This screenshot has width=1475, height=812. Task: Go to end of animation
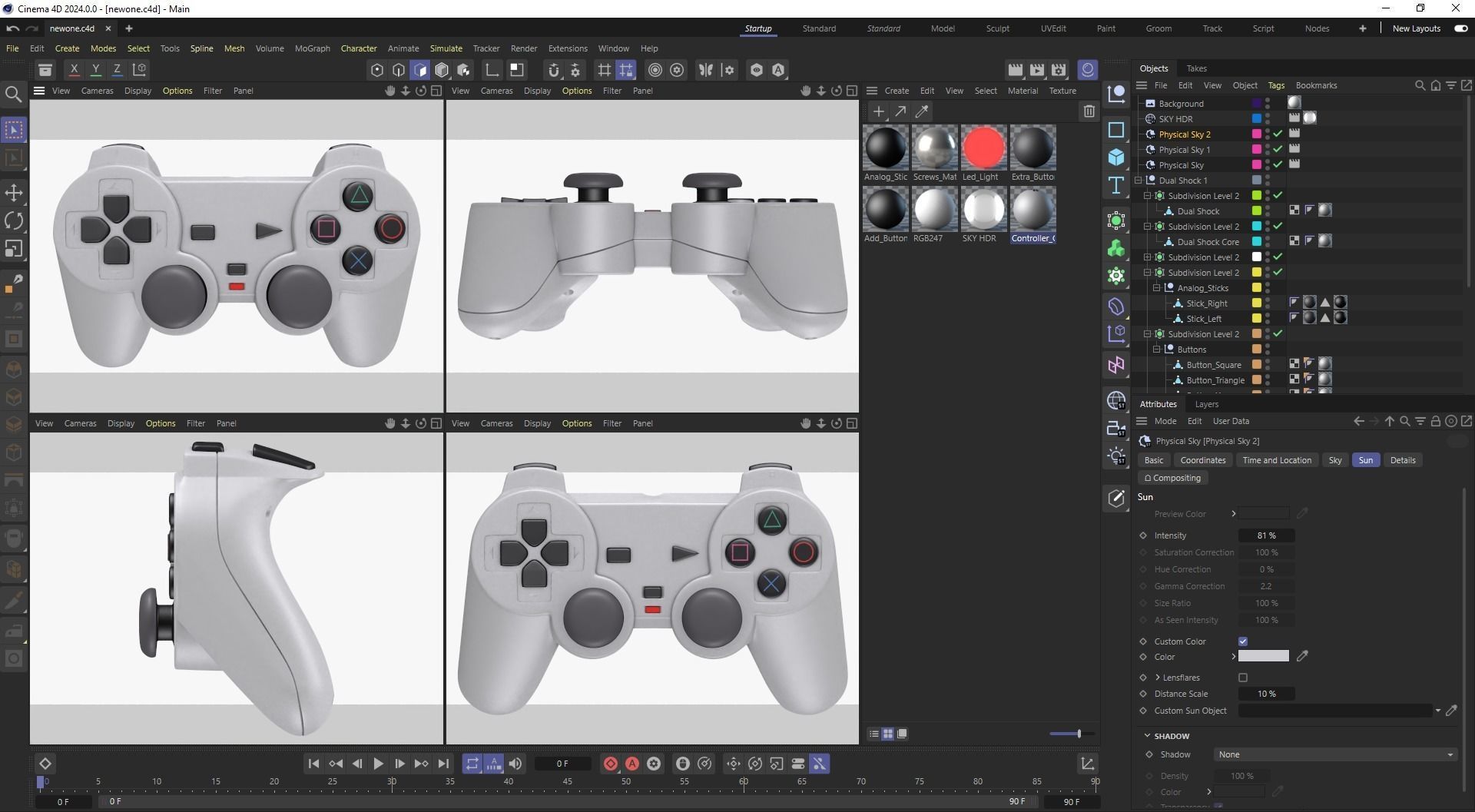click(x=443, y=764)
